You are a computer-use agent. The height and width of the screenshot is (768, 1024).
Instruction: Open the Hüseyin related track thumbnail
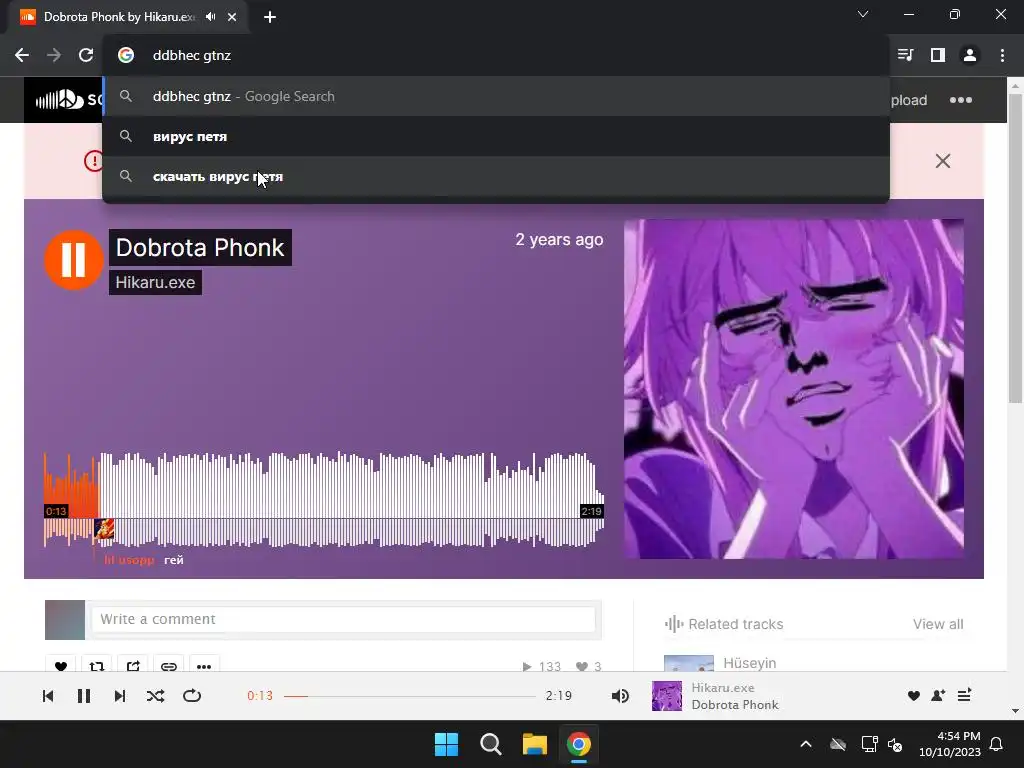pos(689,663)
